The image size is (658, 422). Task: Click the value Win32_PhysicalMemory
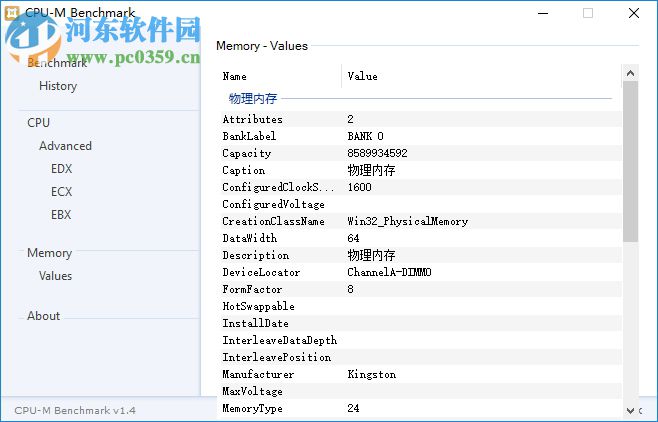pyautogui.click(x=407, y=221)
